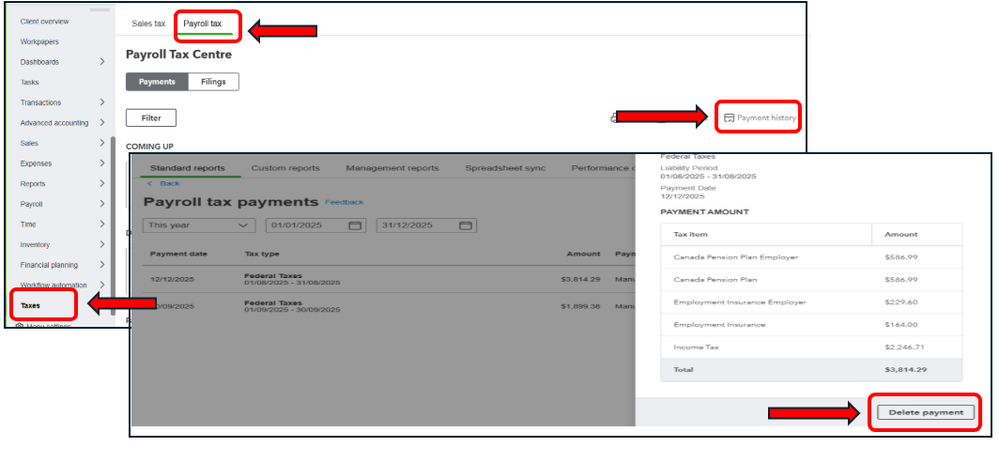Expand the Payroll sidebar submenu

point(103,204)
